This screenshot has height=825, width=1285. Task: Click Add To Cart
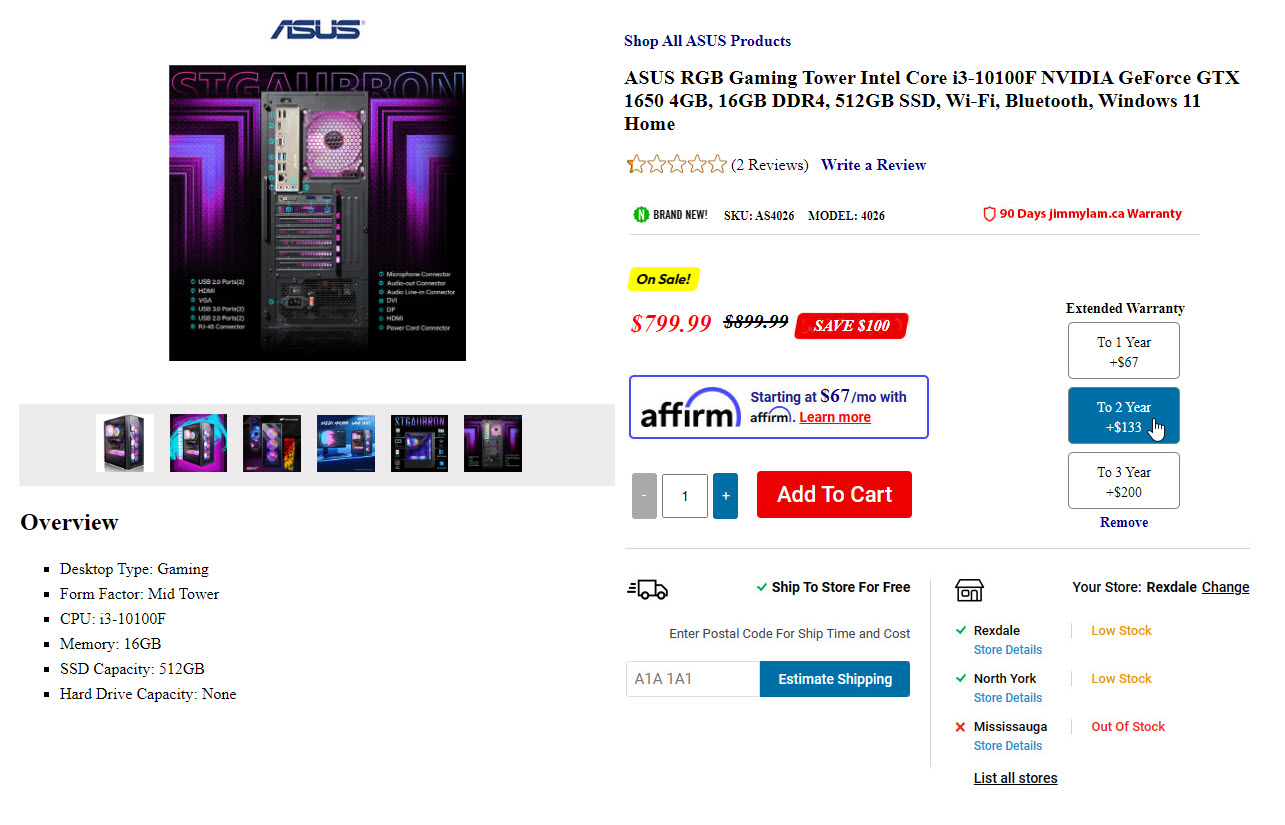coord(834,495)
